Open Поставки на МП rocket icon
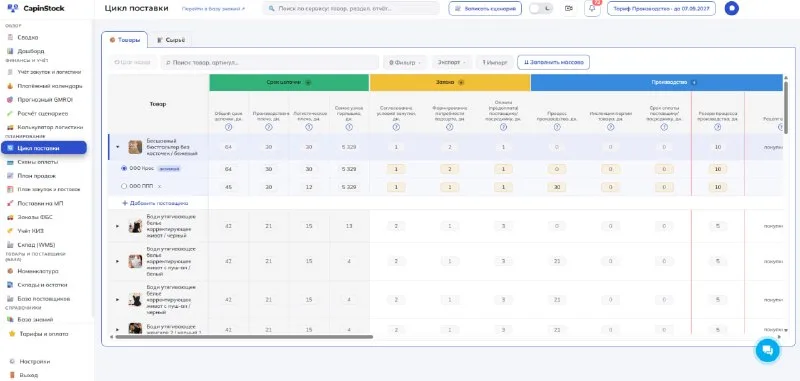 tap(10, 203)
